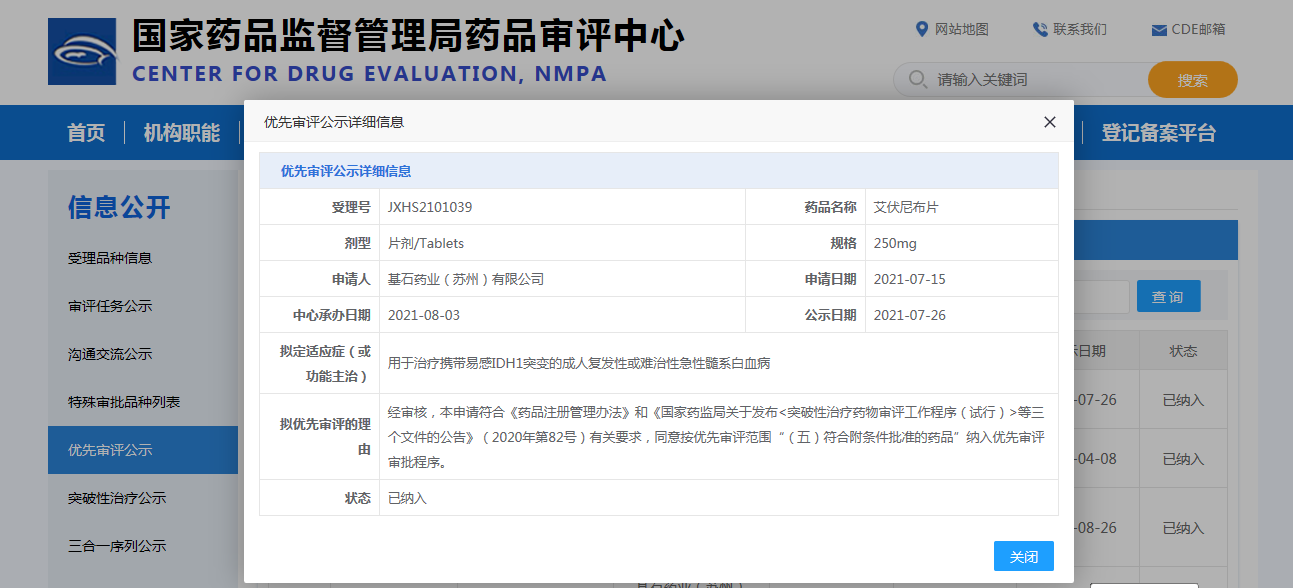Open 三合一序列公示 sidebar item

tap(117, 546)
